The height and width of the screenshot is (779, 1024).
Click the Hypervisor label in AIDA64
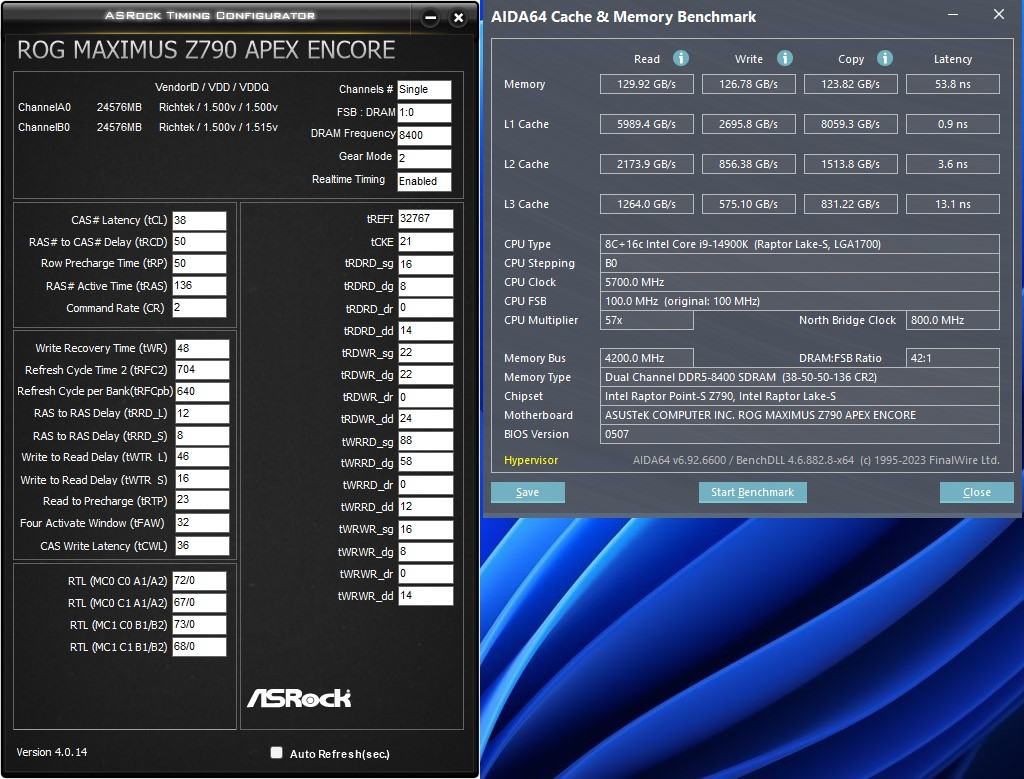coord(531,460)
